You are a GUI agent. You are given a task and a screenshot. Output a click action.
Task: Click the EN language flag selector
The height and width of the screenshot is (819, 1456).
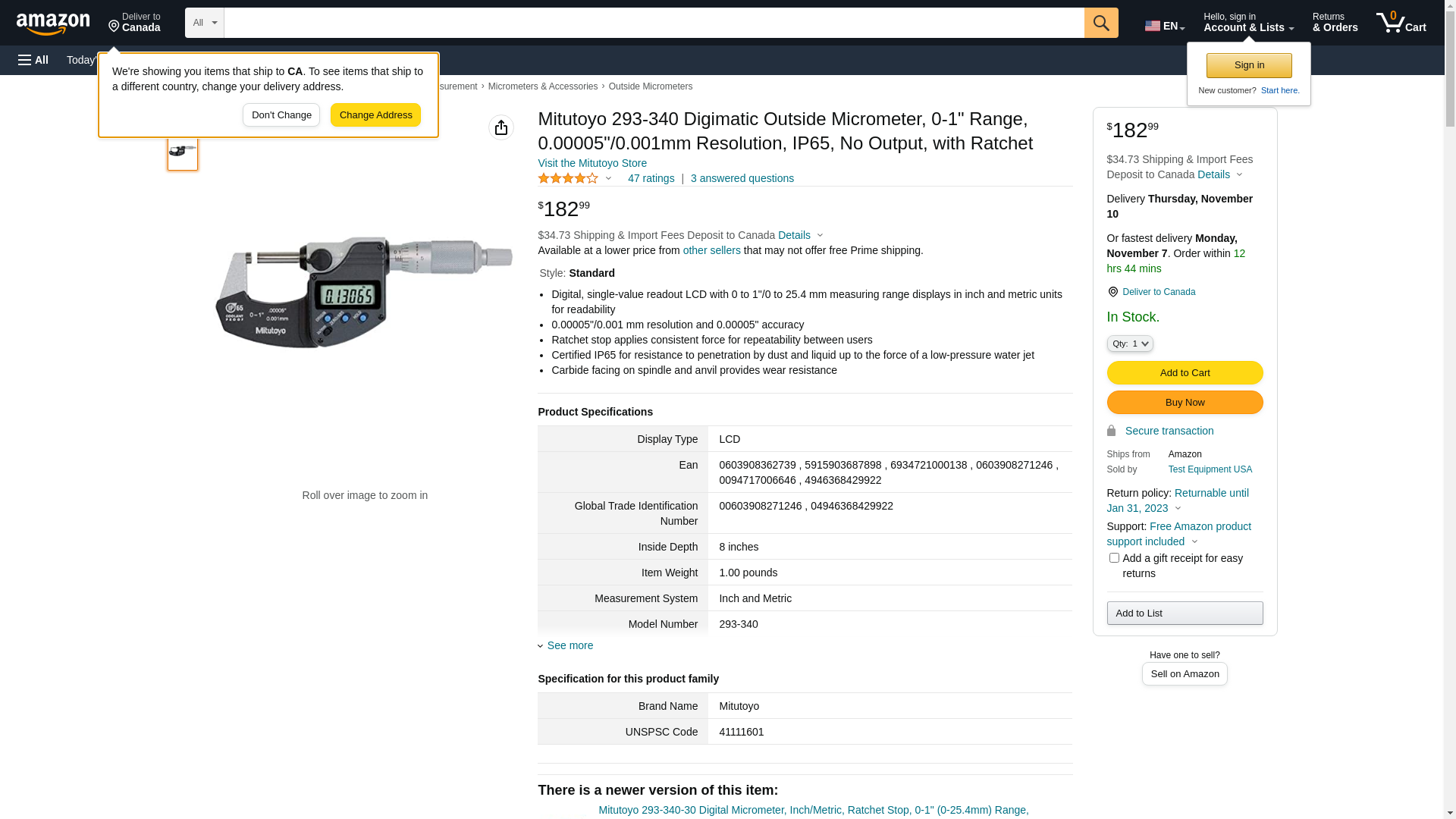(1164, 26)
